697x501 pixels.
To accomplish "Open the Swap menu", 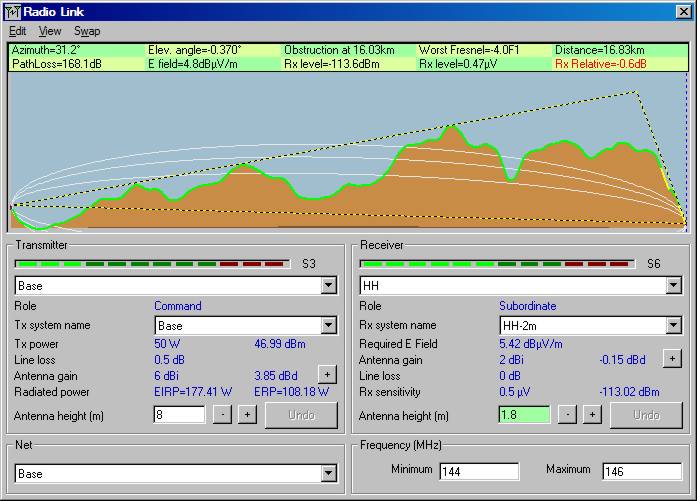I will tap(87, 32).
